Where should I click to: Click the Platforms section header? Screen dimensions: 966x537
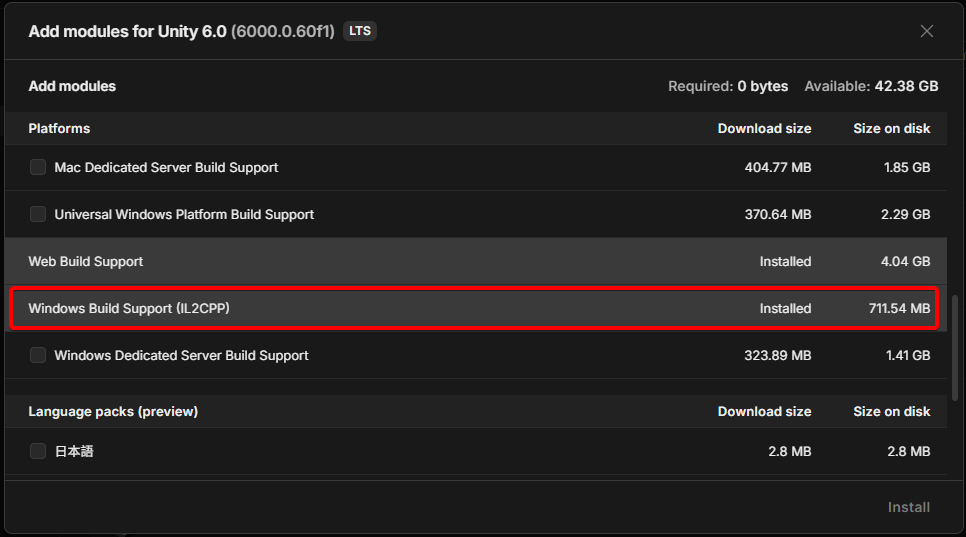59,128
